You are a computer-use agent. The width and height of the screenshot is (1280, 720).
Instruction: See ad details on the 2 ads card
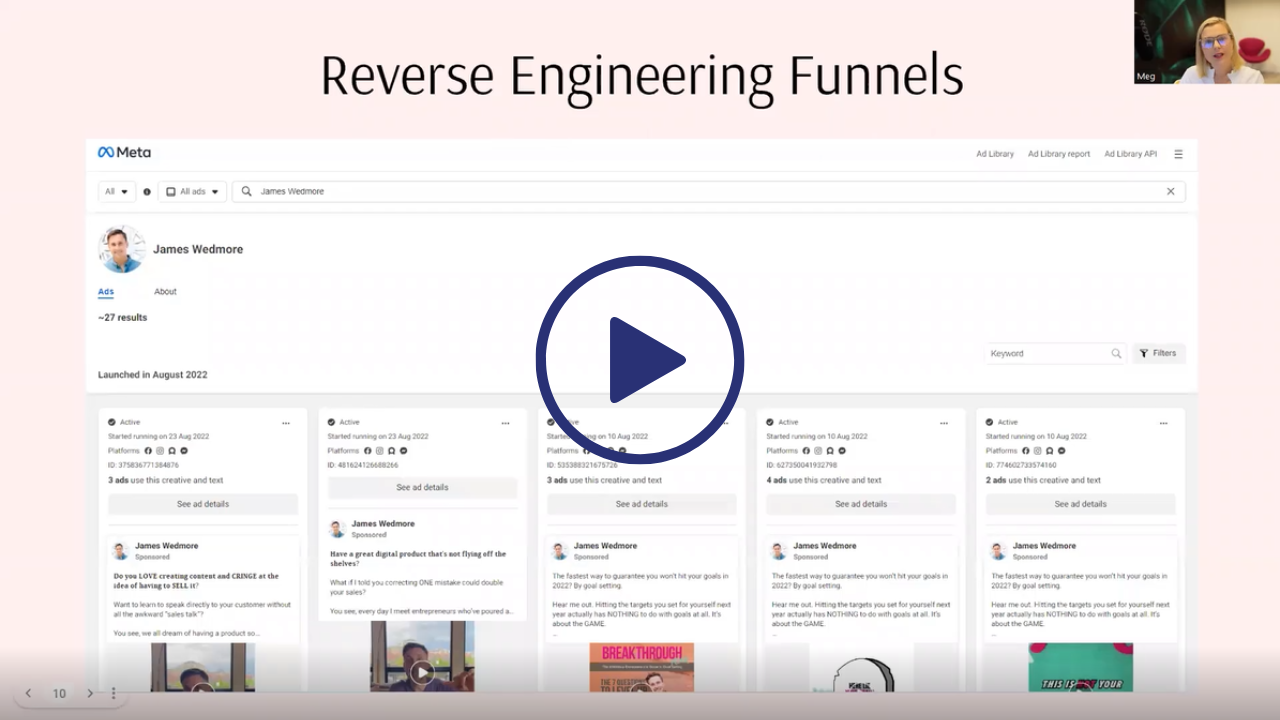coord(1081,504)
